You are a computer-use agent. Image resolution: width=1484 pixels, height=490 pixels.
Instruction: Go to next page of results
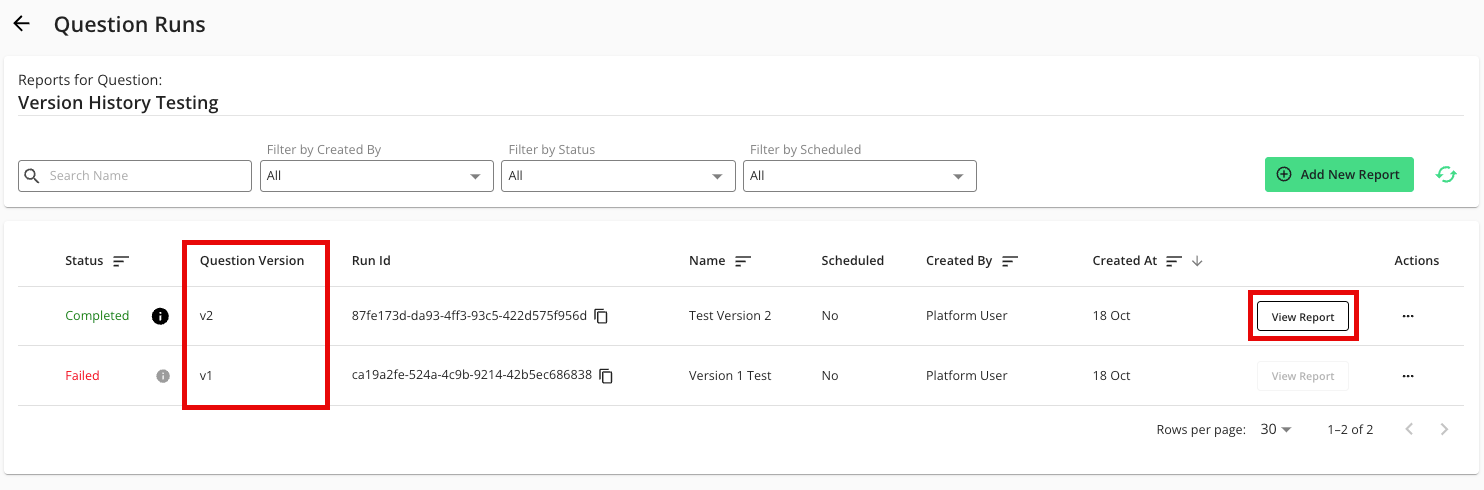point(1443,429)
